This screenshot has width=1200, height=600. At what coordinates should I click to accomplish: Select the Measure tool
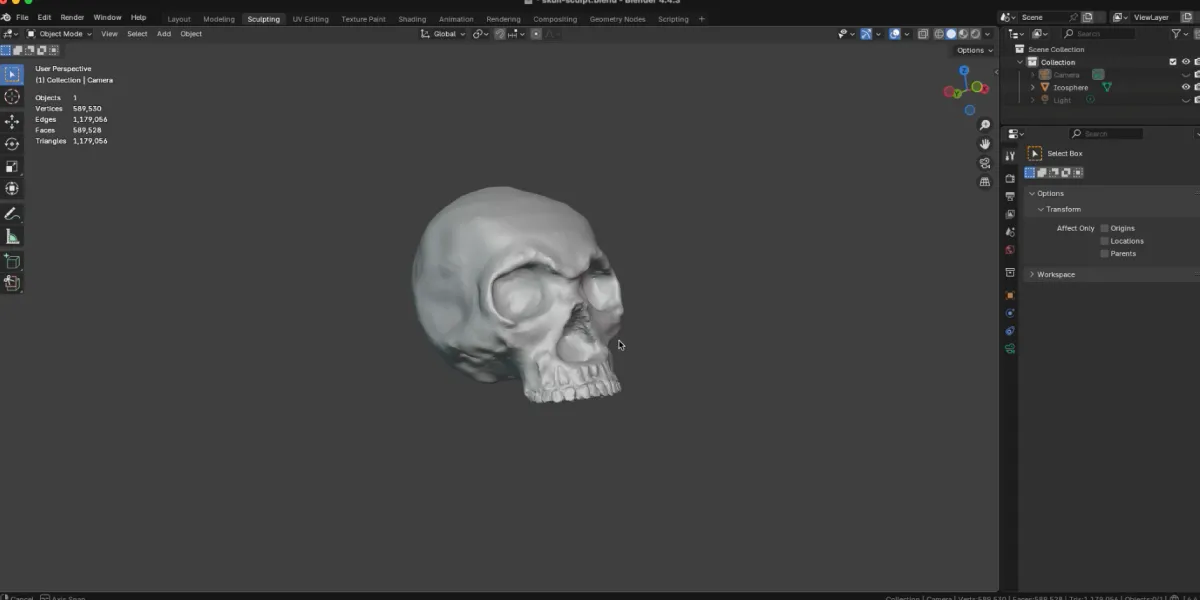coord(12,236)
